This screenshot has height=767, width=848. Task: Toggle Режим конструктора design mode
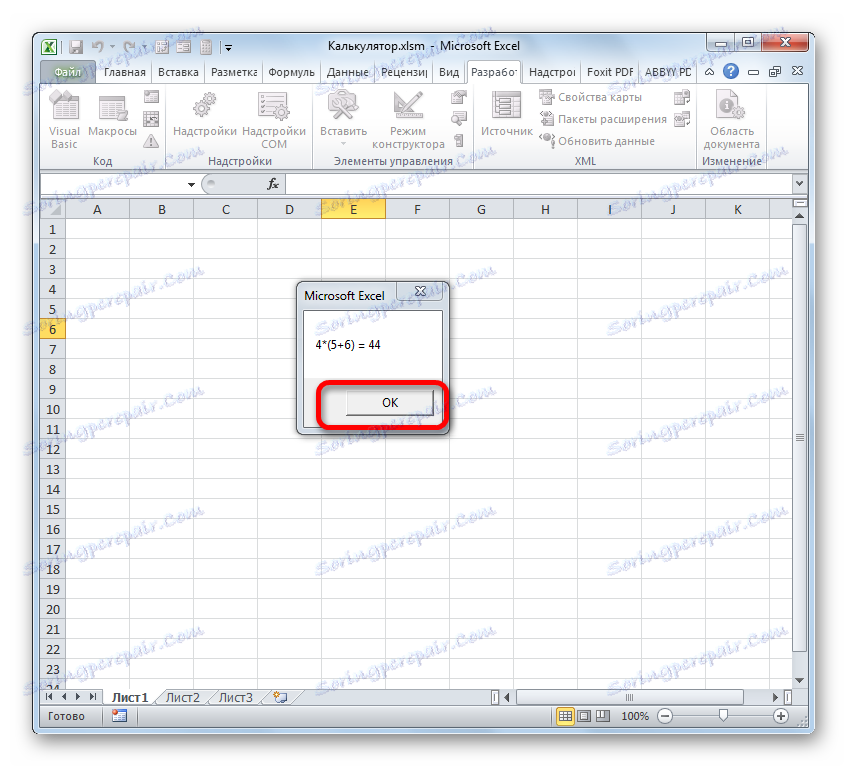(408, 120)
